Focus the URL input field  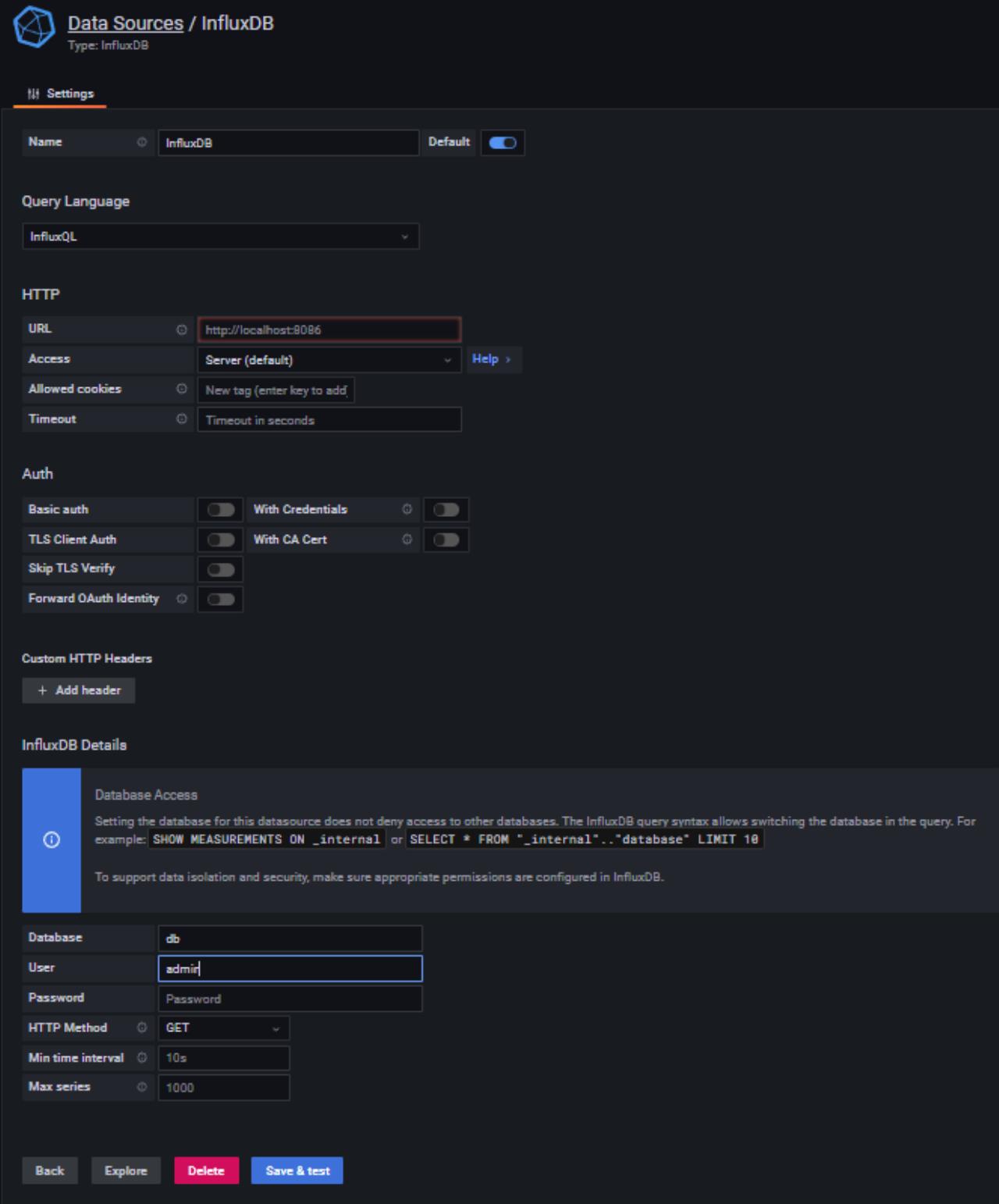coord(329,329)
